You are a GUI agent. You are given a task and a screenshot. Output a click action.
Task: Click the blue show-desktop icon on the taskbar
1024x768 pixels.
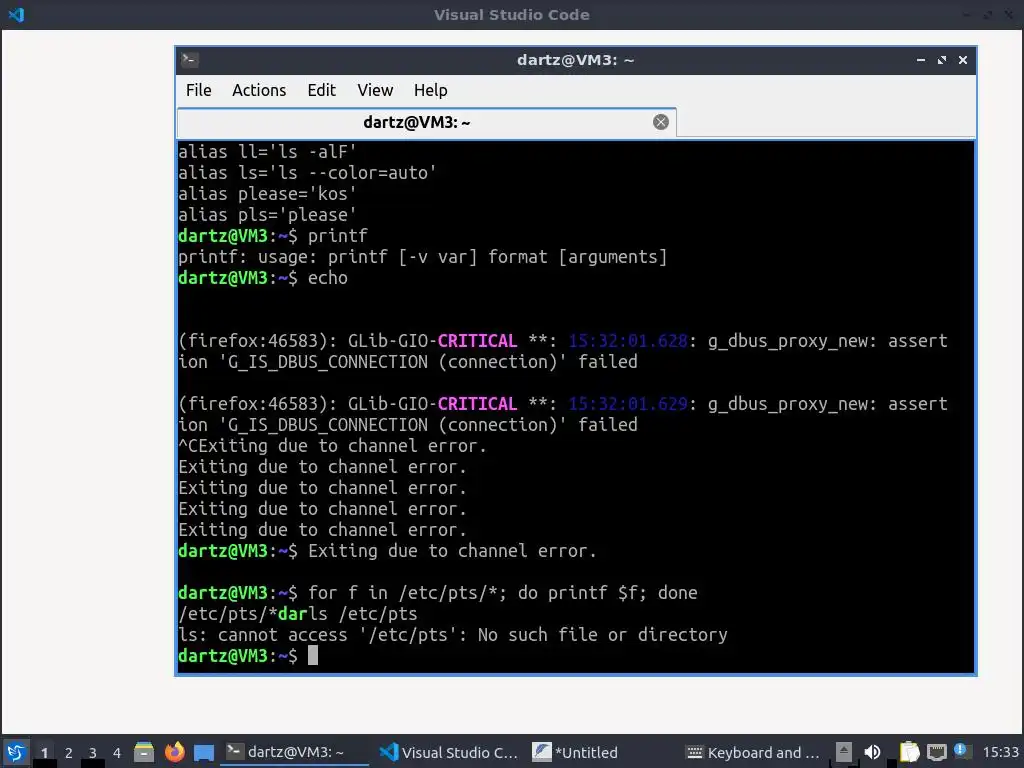pos(204,753)
